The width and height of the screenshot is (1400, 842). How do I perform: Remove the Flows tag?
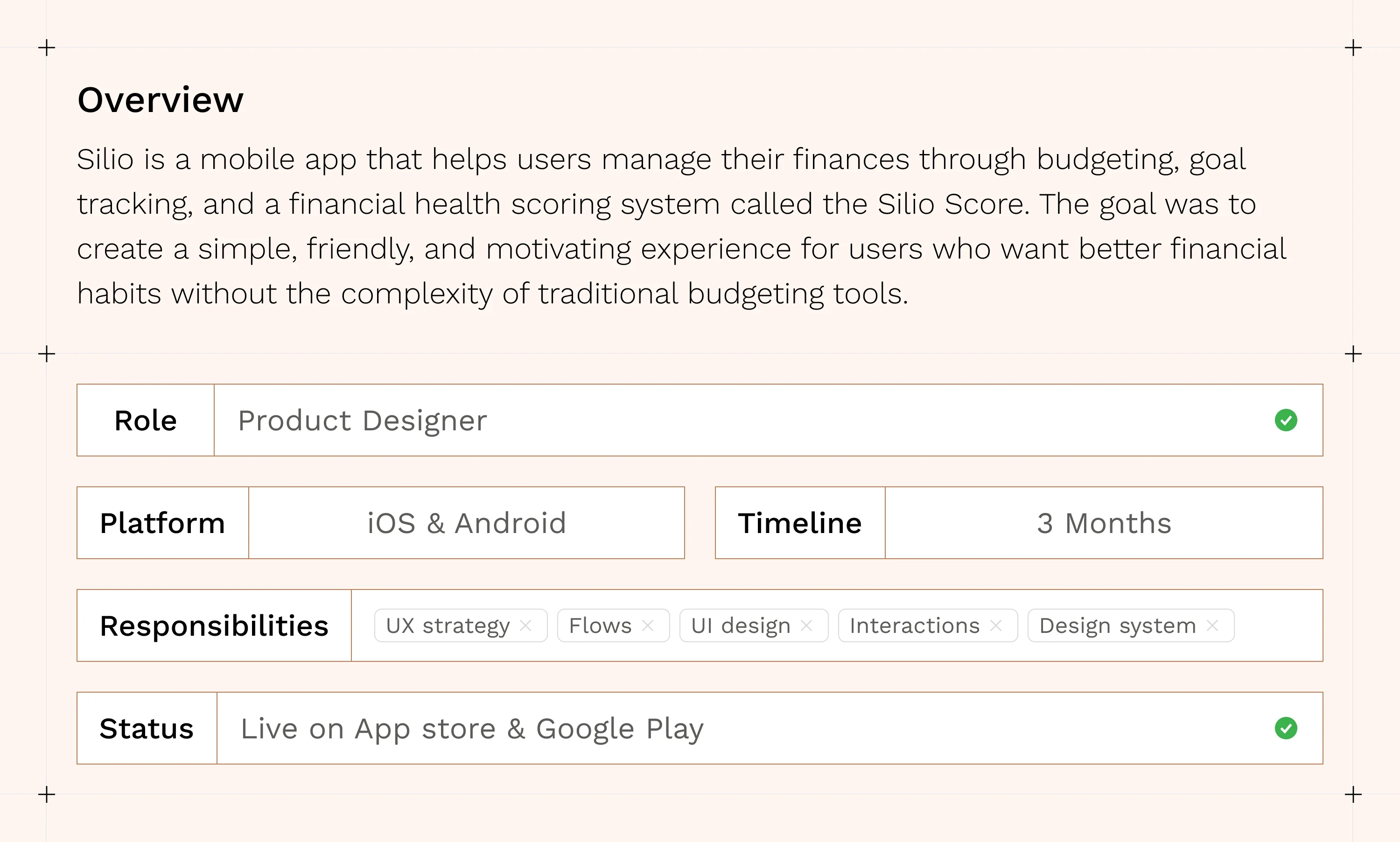(x=647, y=625)
